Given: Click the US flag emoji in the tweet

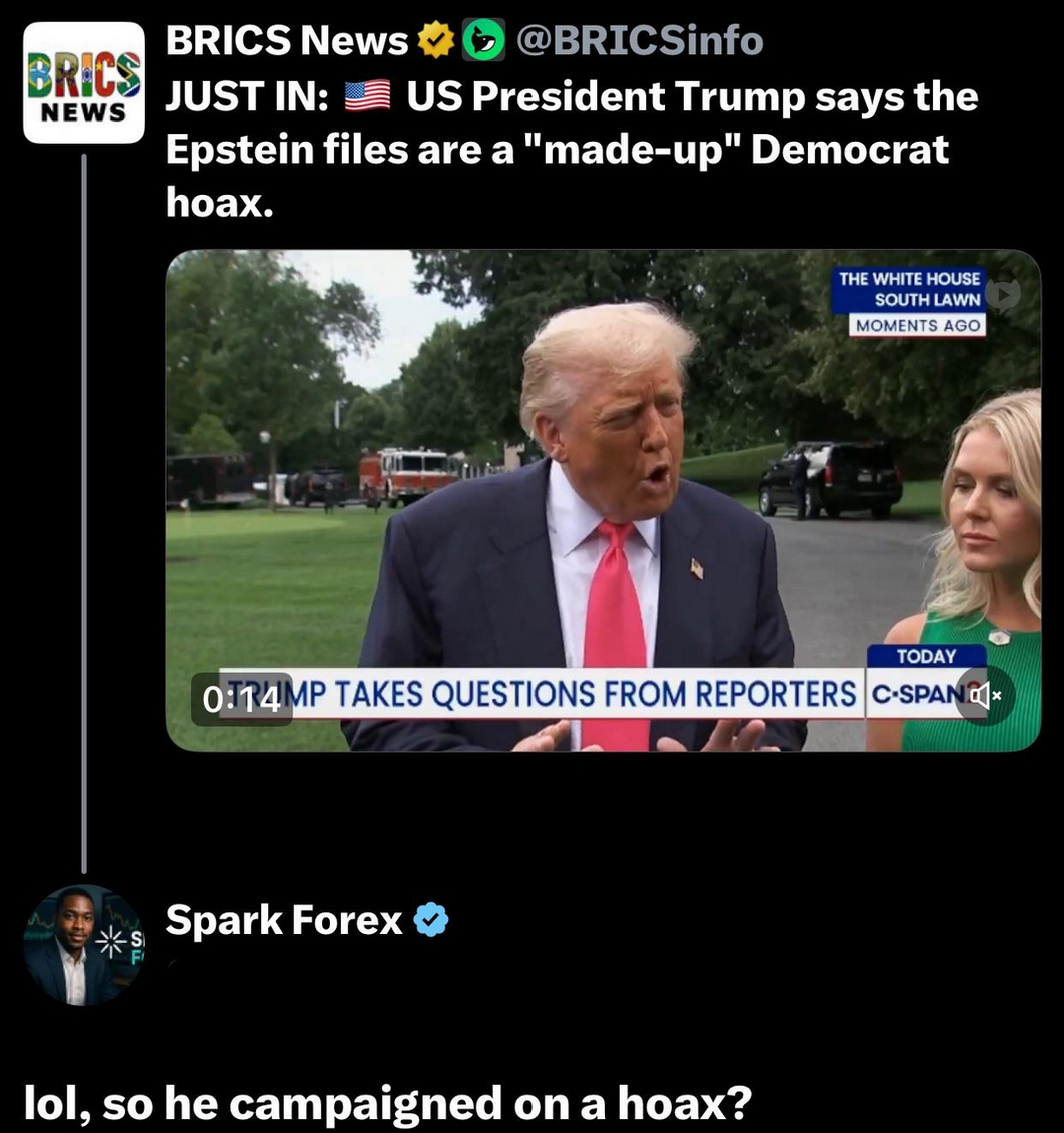Looking at the screenshot, I should coord(366,97).
